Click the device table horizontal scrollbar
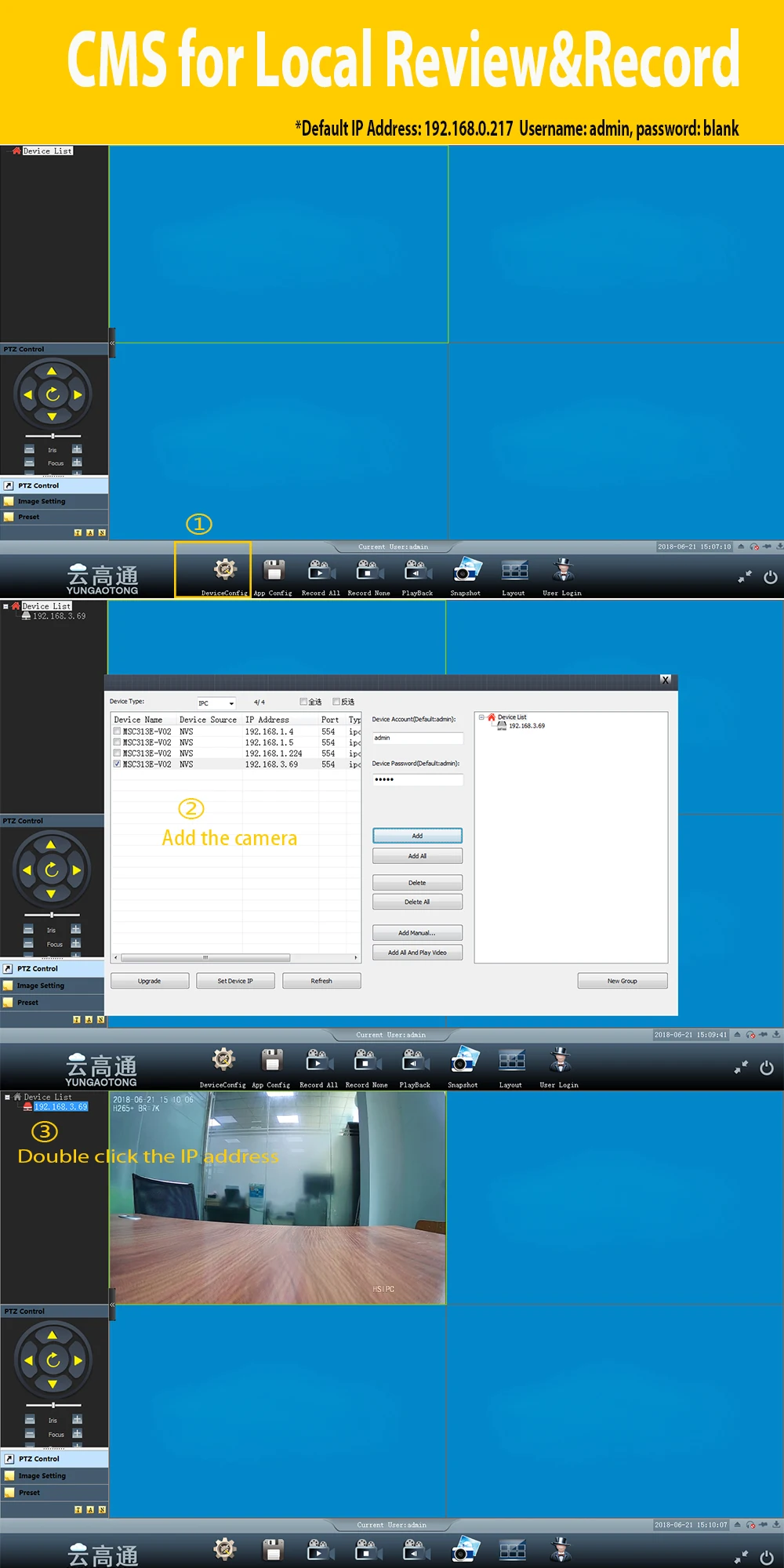The height and width of the screenshot is (1568, 784). point(205,957)
